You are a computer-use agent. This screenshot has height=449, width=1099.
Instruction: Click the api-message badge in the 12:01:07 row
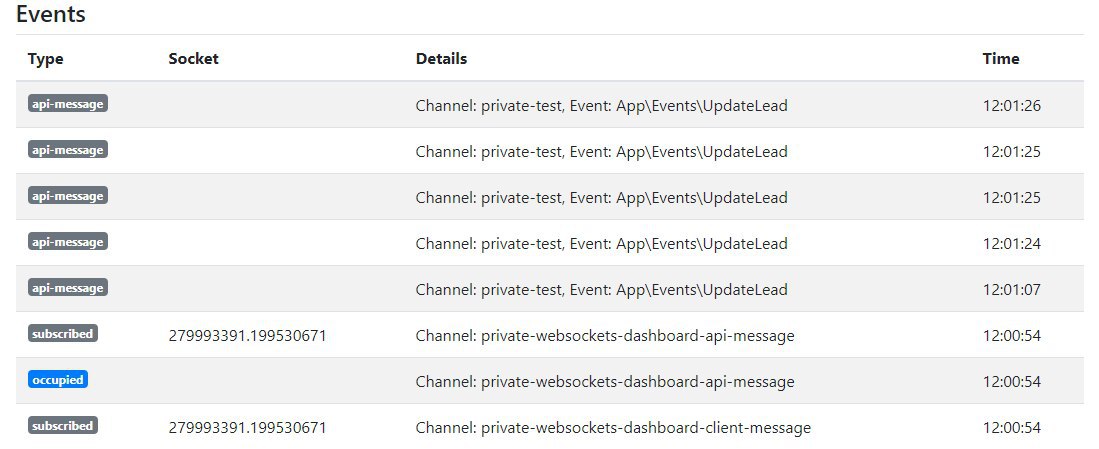pos(68,288)
